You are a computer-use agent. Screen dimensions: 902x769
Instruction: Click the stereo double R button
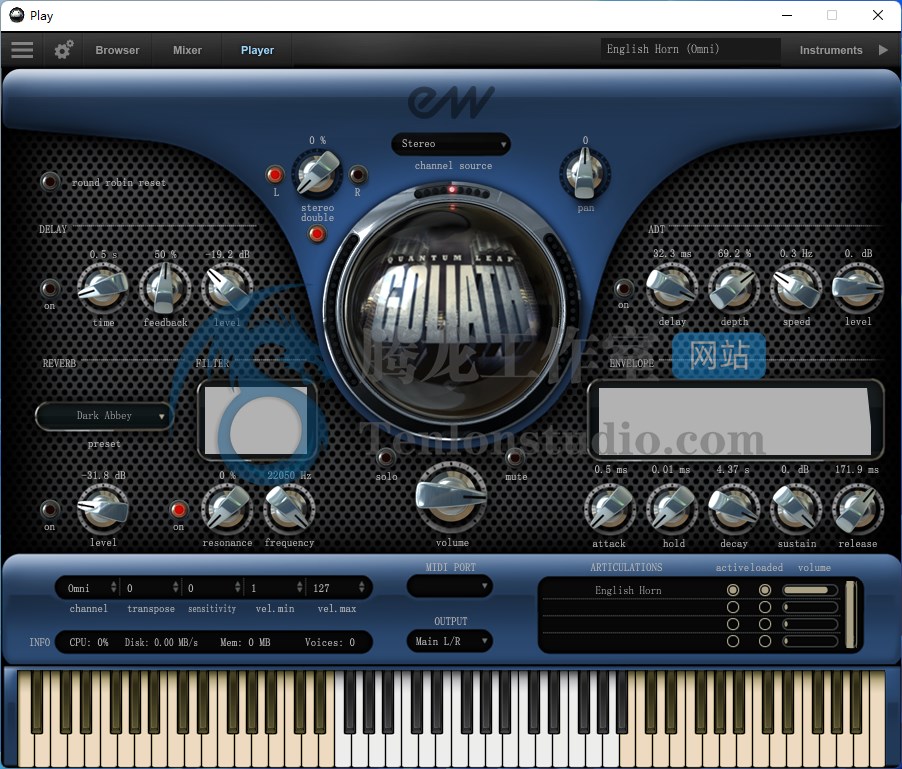point(357,176)
